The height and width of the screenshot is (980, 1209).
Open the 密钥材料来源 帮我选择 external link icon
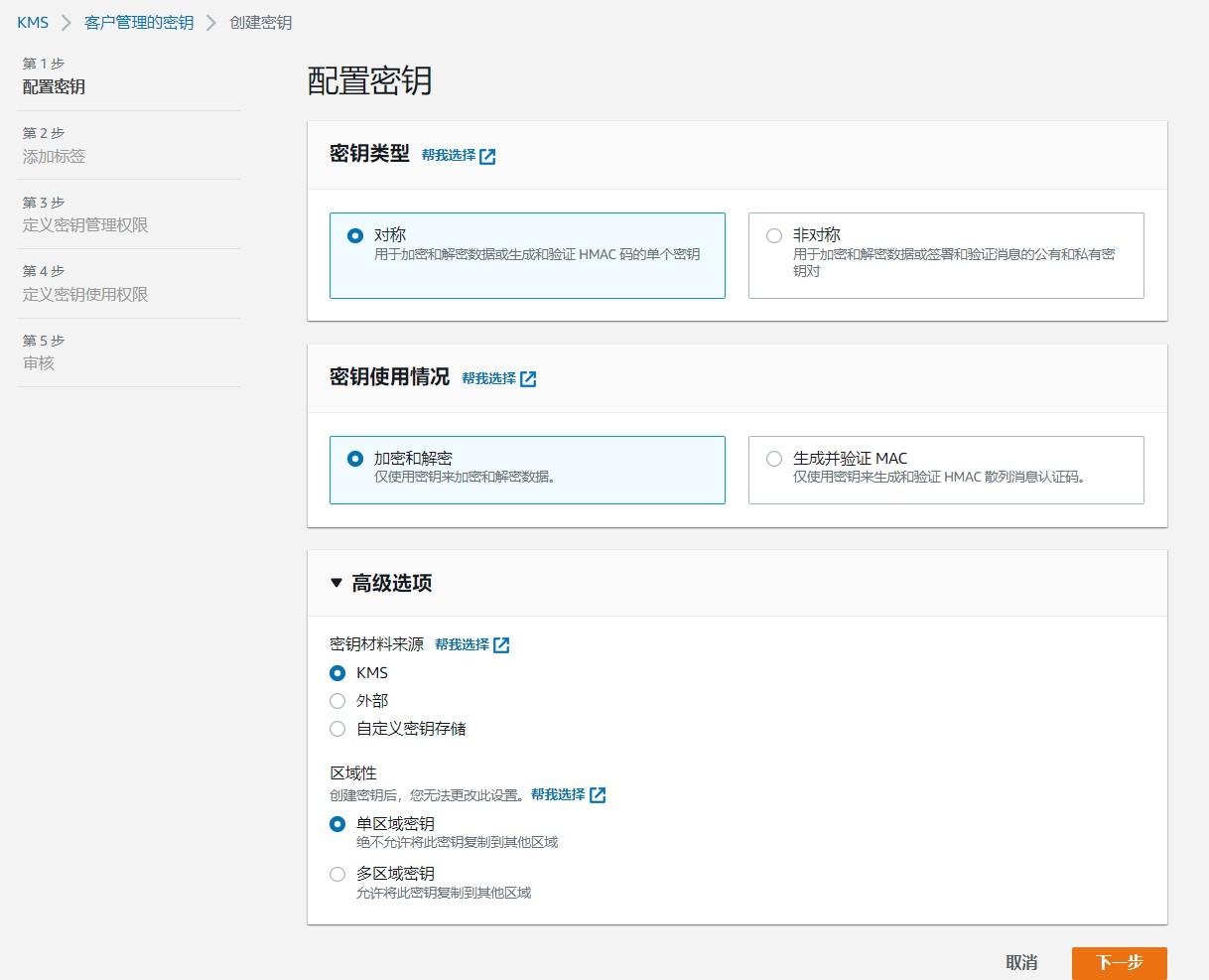point(501,644)
